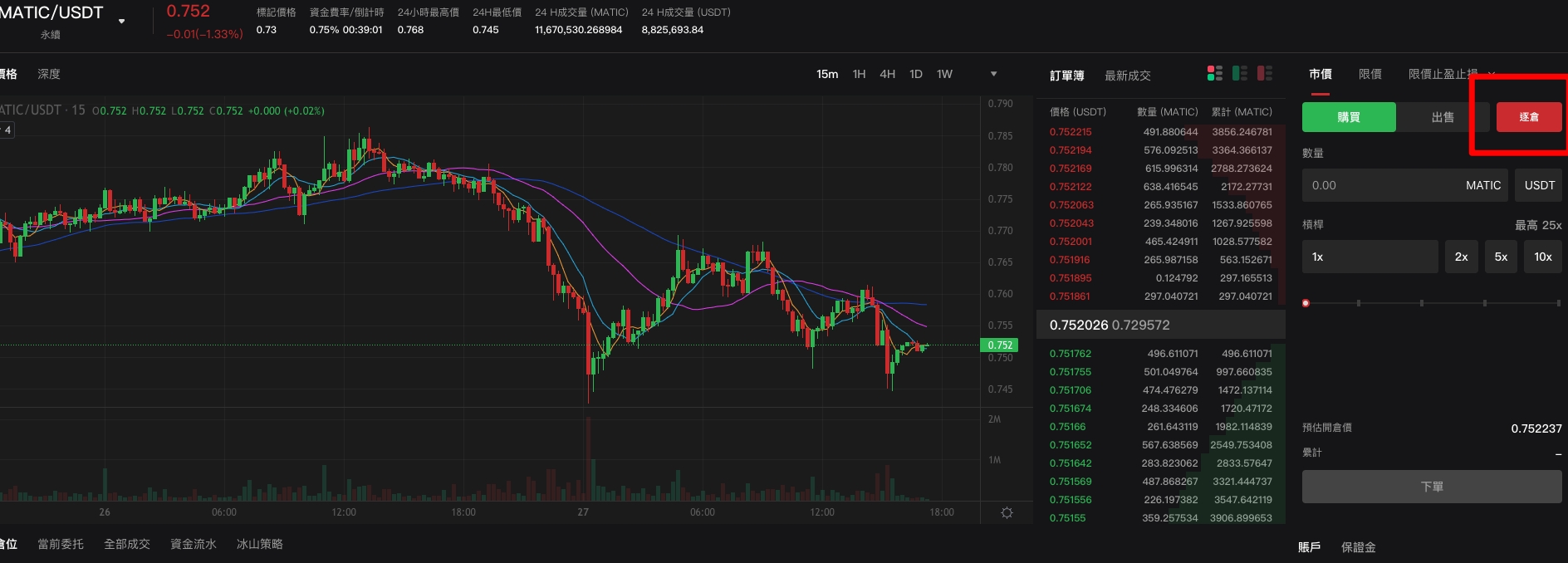
Task: Open the 資金流水 tab
Action: pos(194,544)
